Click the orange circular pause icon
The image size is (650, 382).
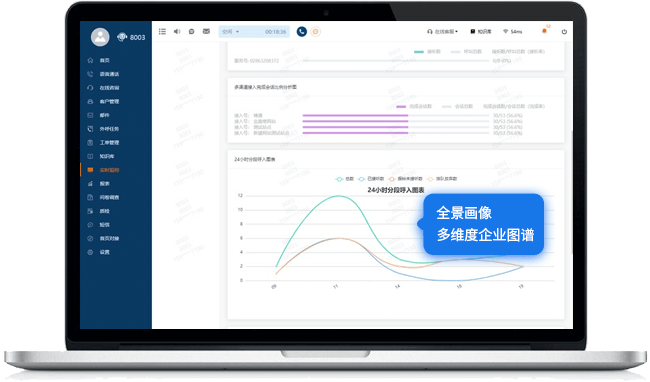coord(315,31)
